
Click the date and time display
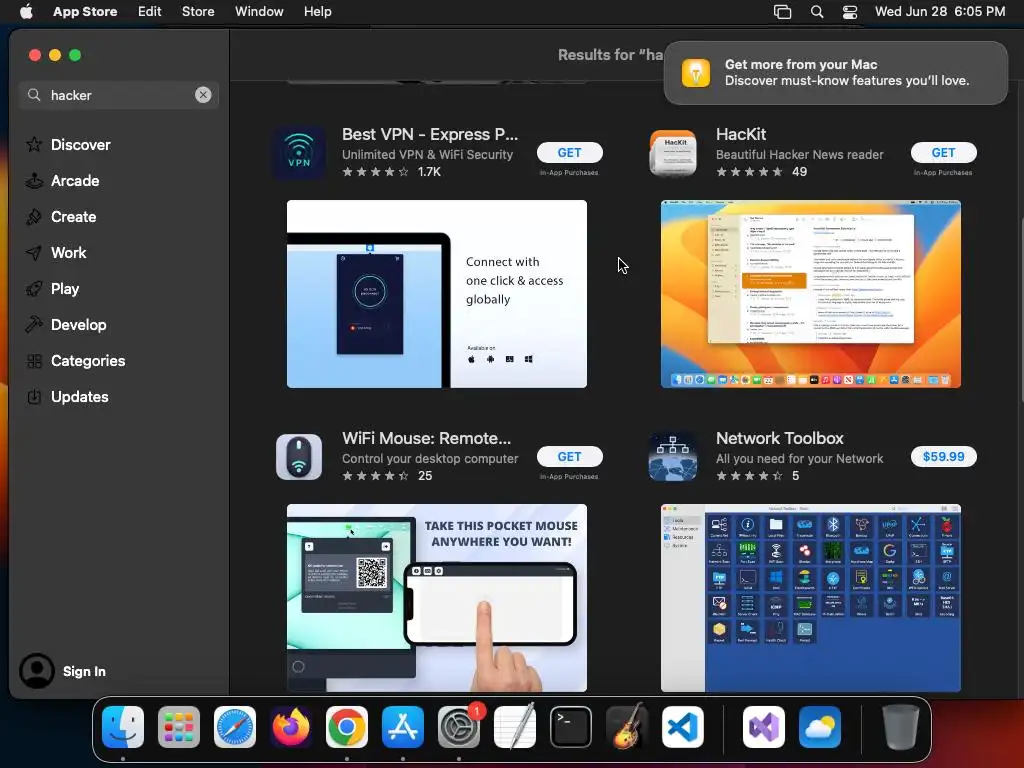click(940, 11)
